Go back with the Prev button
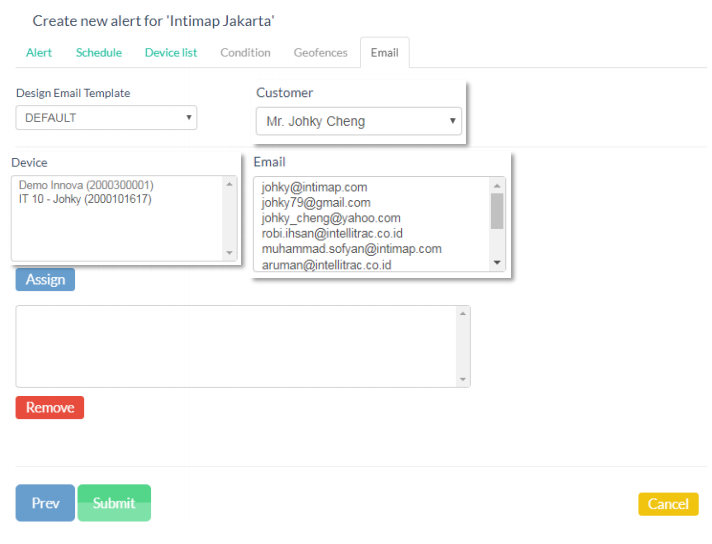The image size is (712, 544). pos(45,504)
